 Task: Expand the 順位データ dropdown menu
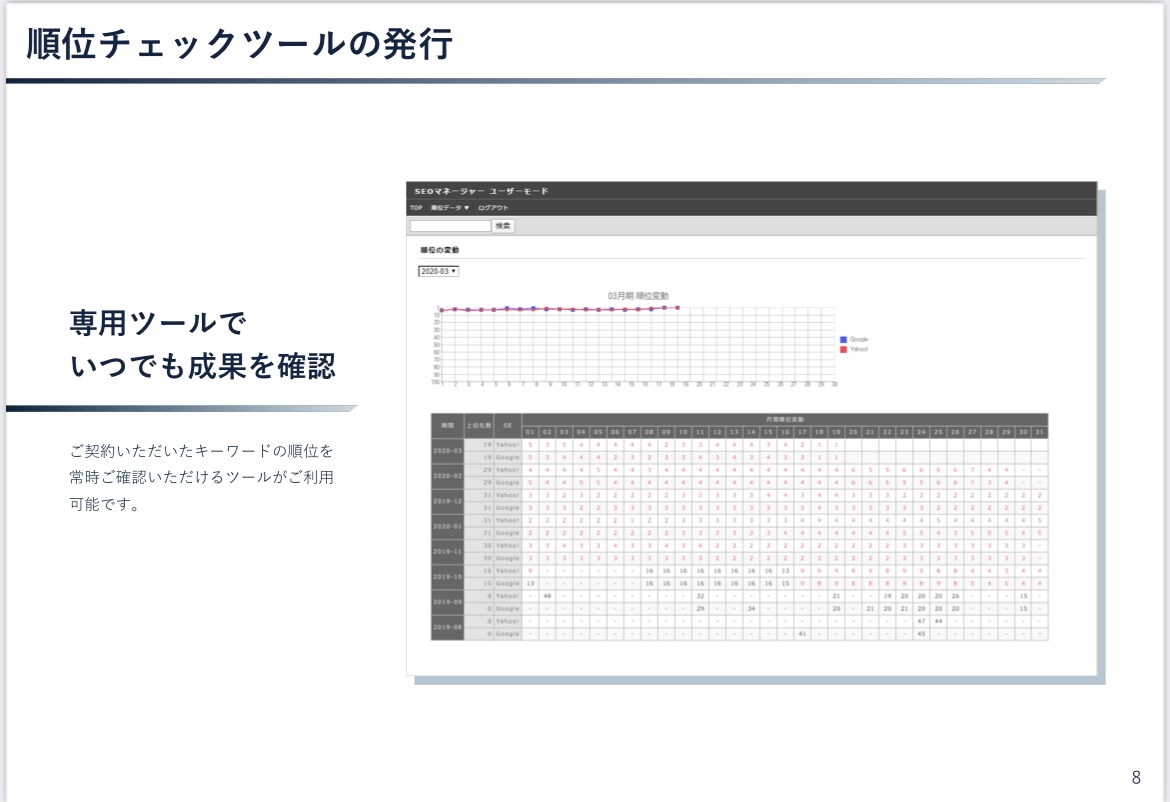[x=449, y=207]
